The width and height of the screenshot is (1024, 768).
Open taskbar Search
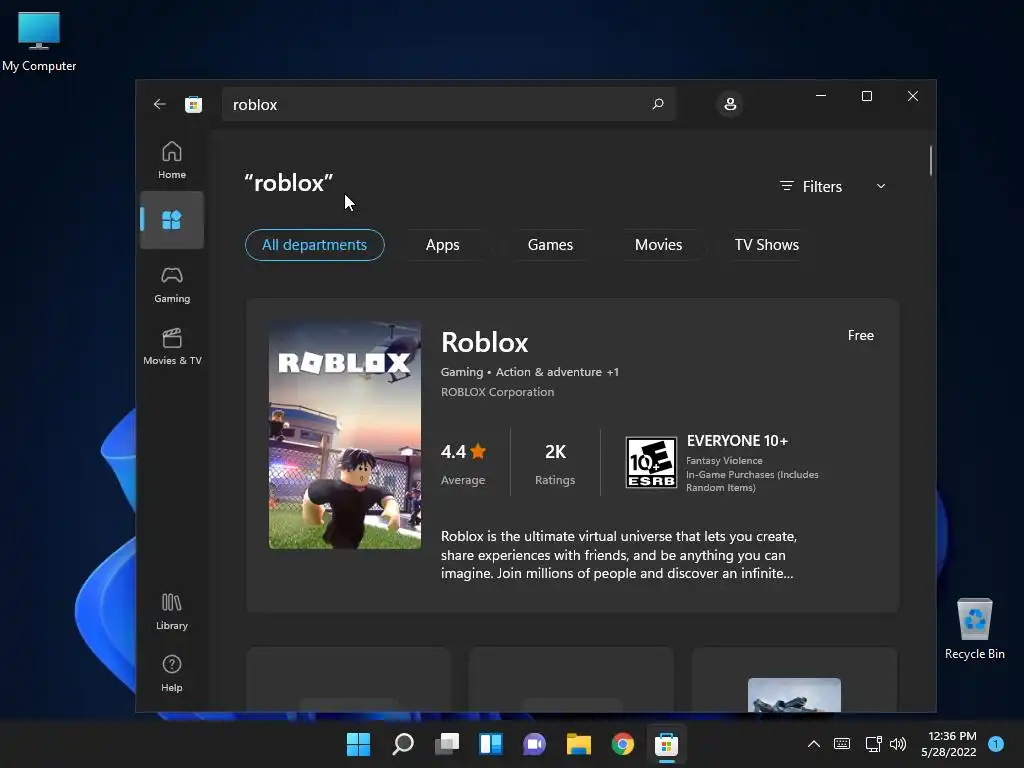402,744
